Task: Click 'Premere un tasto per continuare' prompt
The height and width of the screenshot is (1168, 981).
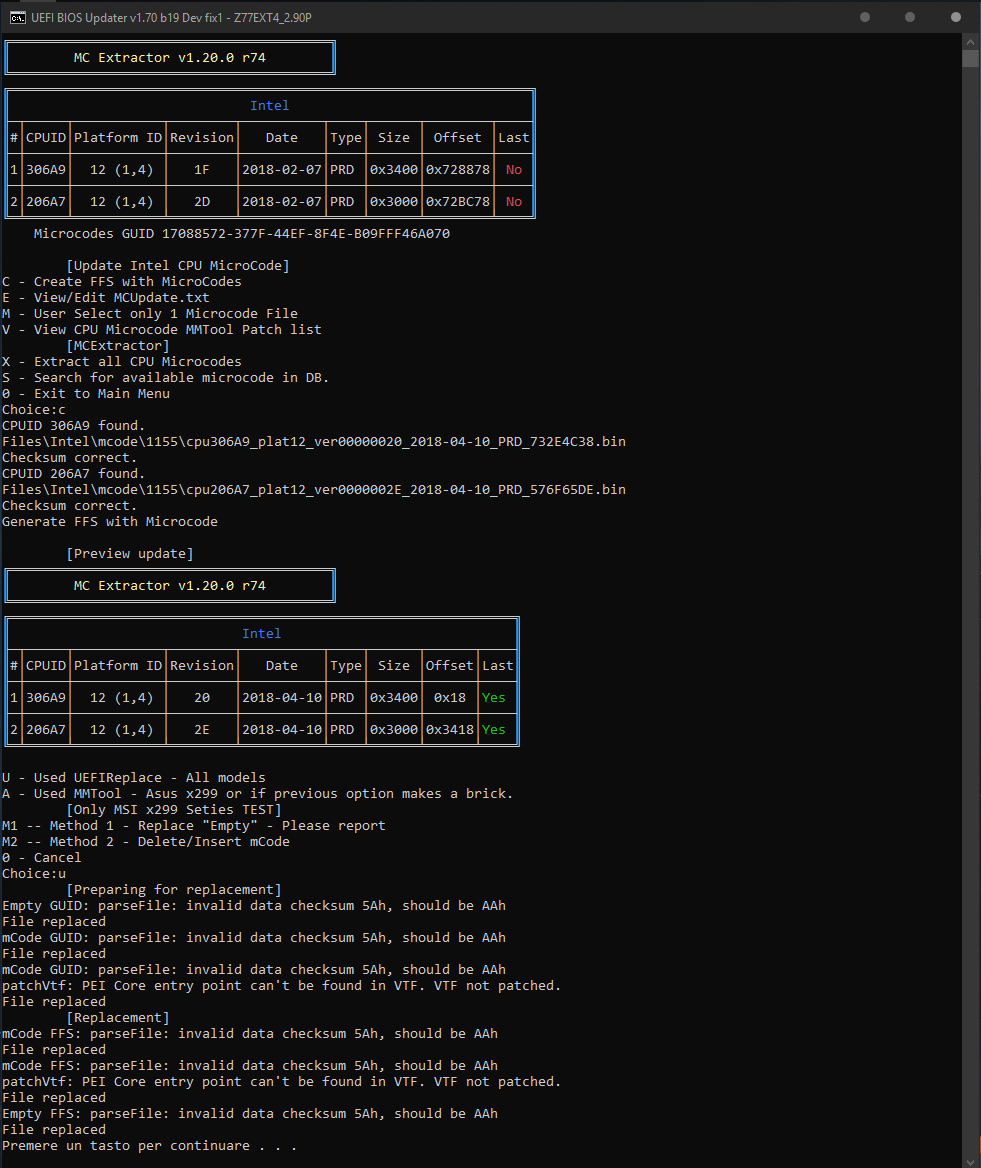Action: pyautogui.click(x=150, y=1146)
